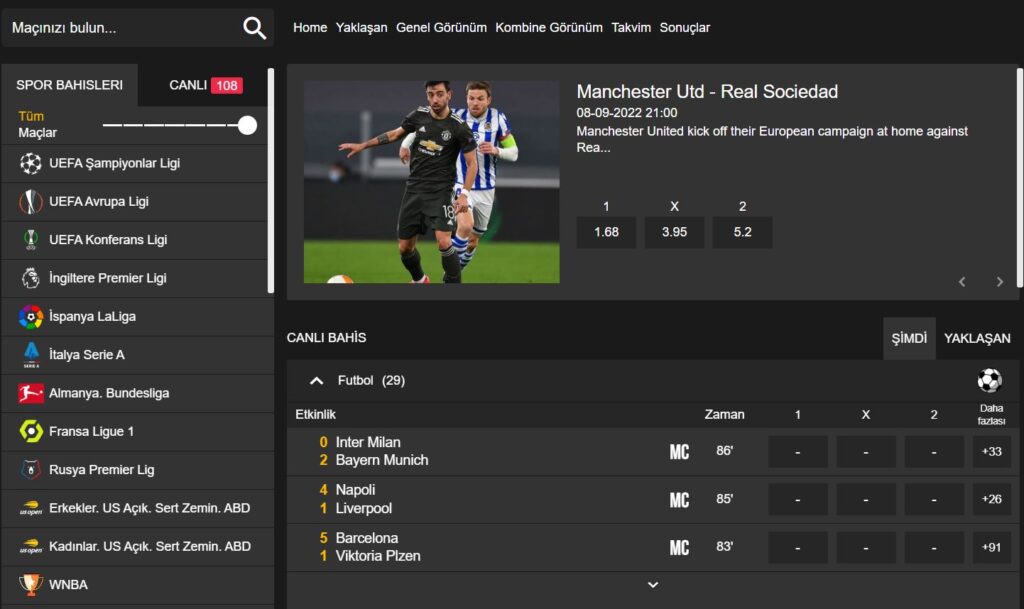Viewport: 1024px width, 609px height.
Task: Open match center for Inter Milan game
Action: coord(679,452)
